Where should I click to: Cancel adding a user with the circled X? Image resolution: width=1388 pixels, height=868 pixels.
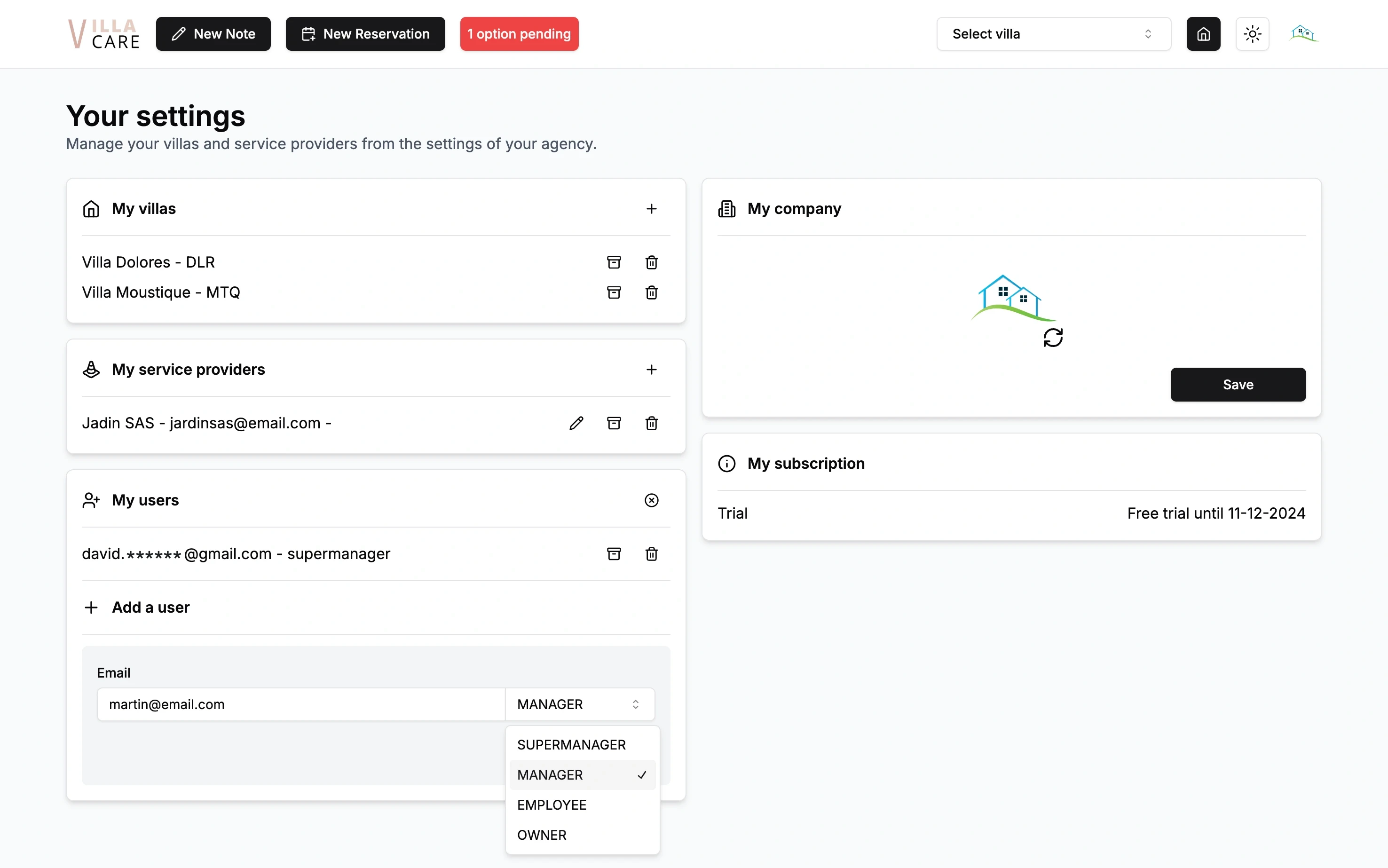coord(651,500)
